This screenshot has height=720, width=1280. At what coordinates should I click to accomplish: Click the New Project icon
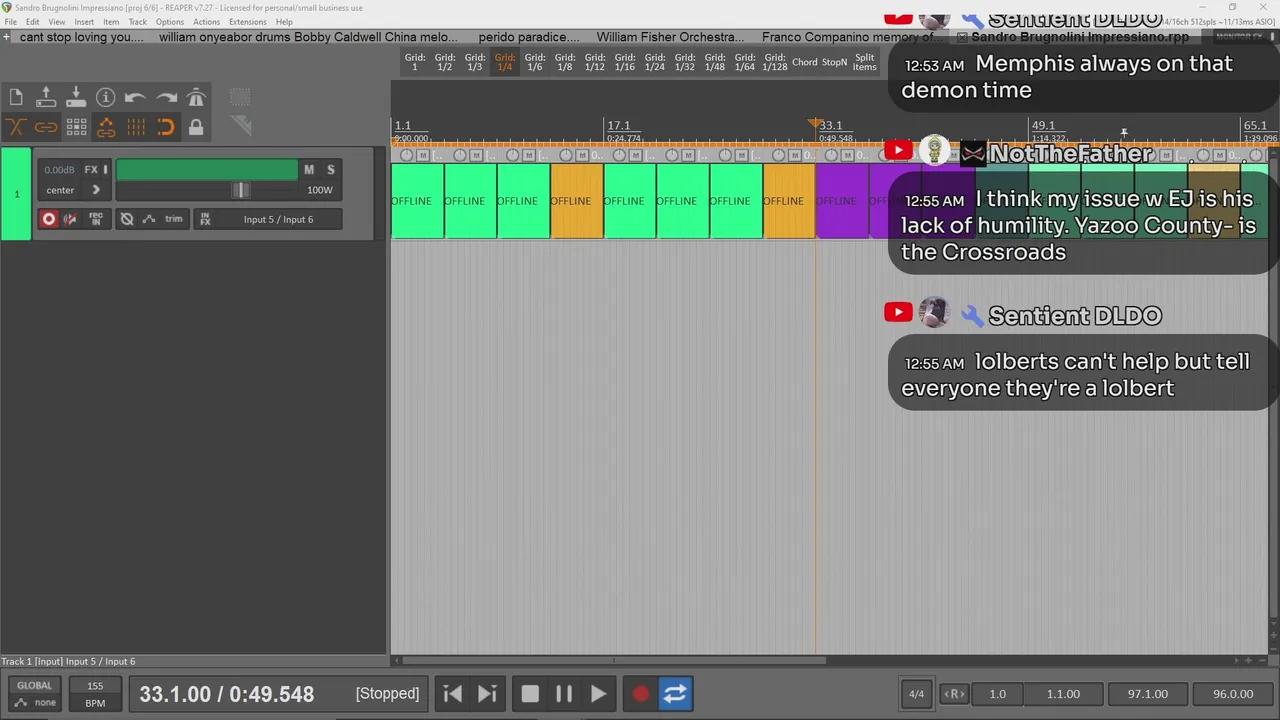(x=16, y=97)
